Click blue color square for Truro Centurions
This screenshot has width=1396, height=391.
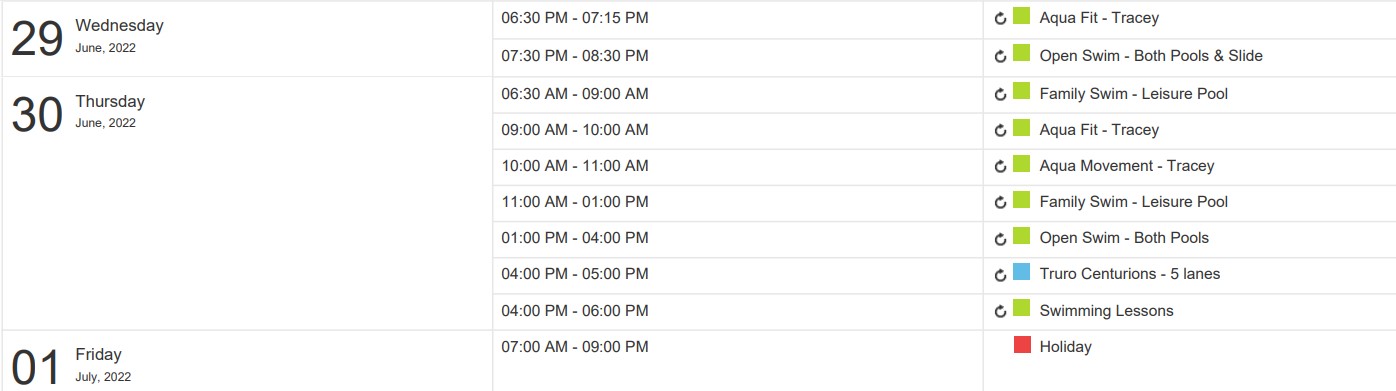point(1022,271)
